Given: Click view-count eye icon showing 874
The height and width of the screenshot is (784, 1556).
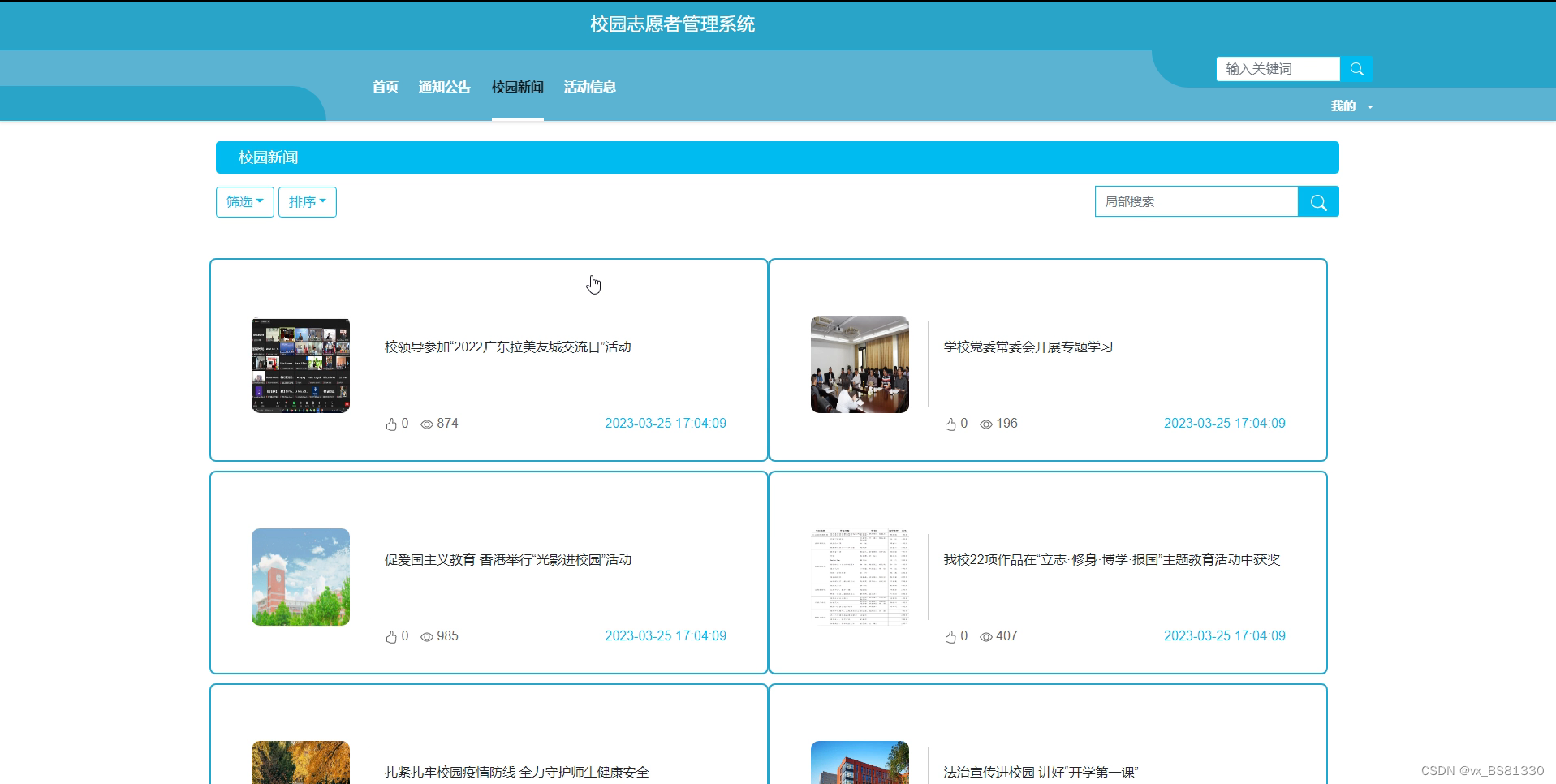Looking at the screenshot, I should [x=427, y=424].
